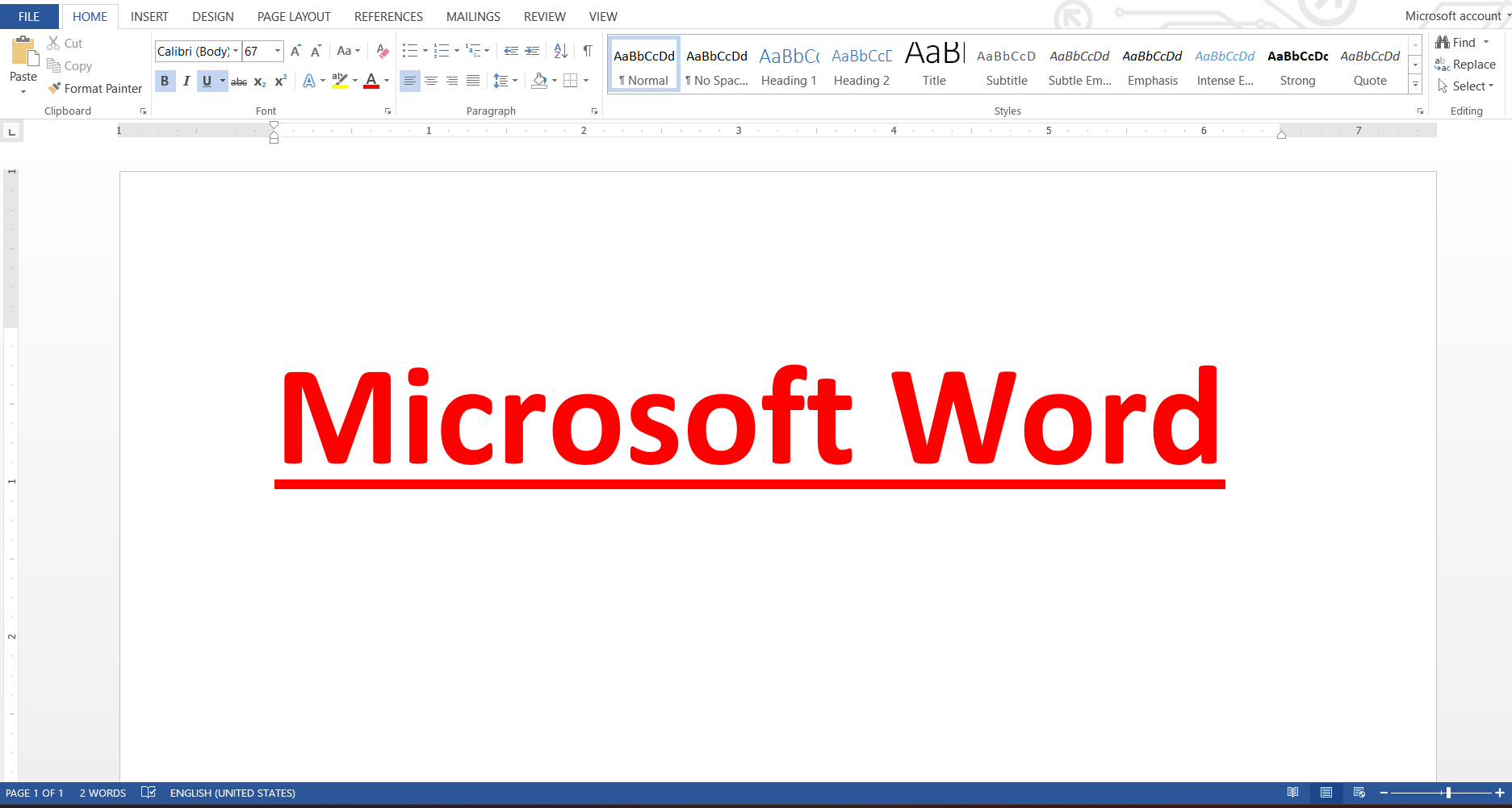1512x808 pixels.
Task: Expand the underline style arrow
Action: (x=223, y=81)
